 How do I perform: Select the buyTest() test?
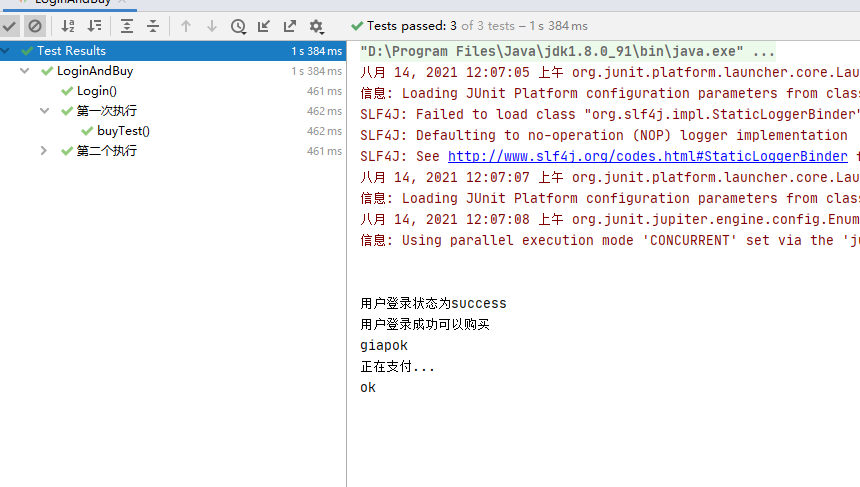(x=123, y=131)
